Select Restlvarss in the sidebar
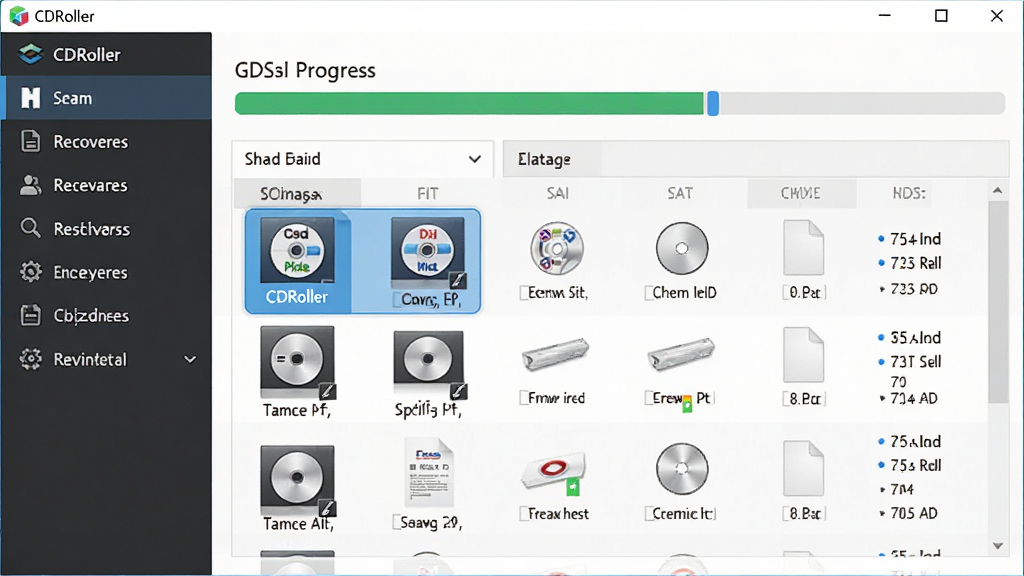The height and width of the screenshot is (576, 1024). 106,229
